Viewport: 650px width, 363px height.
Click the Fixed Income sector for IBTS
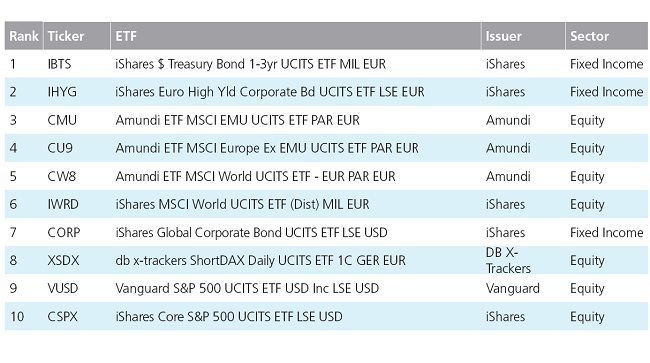click(606, 64)
